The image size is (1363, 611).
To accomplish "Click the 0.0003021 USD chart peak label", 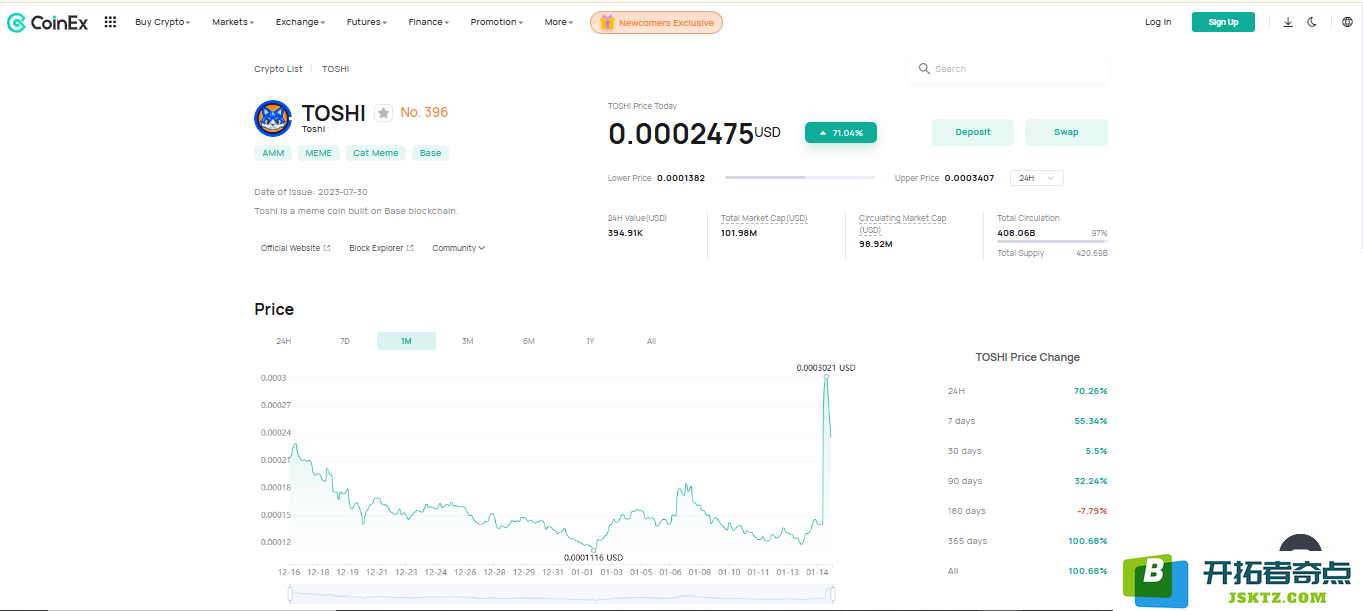I will coord(826,368).
